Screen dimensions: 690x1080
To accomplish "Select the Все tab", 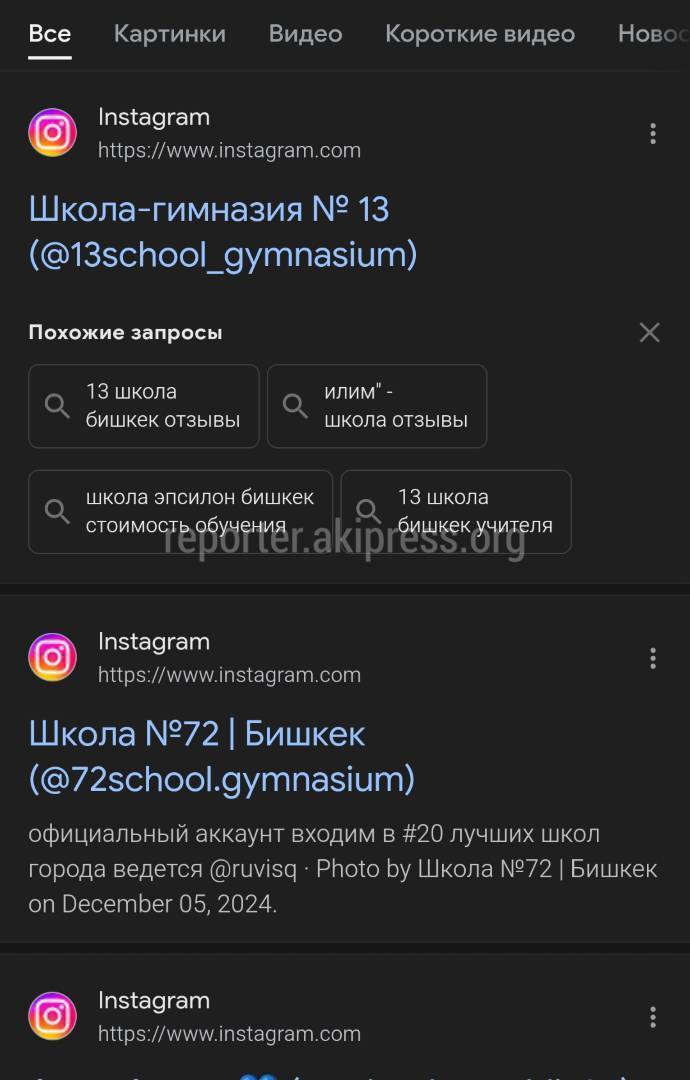I will 50,34.
